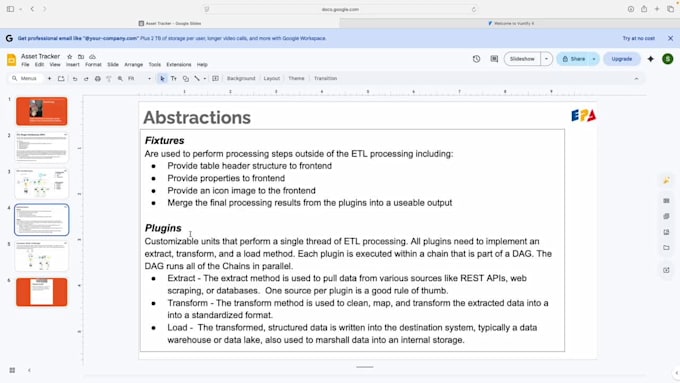The image size is (680, 383).
Task: Open the green account avatar
Action: click(668, 59)
